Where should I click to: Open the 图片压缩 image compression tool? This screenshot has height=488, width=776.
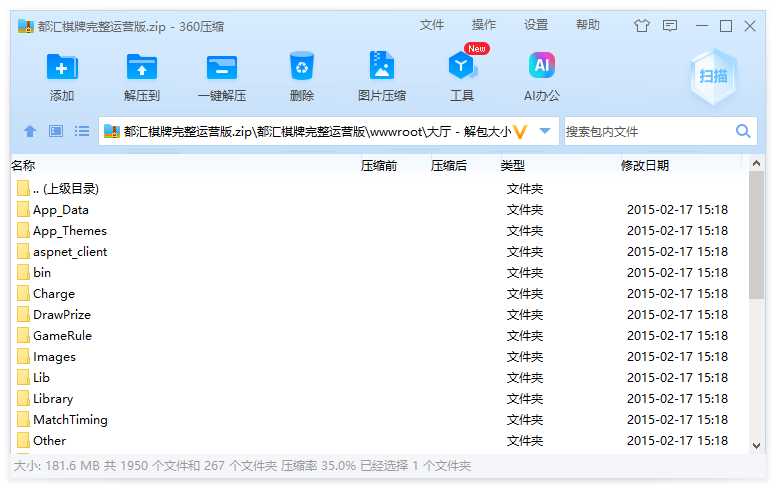coord(382,65)
